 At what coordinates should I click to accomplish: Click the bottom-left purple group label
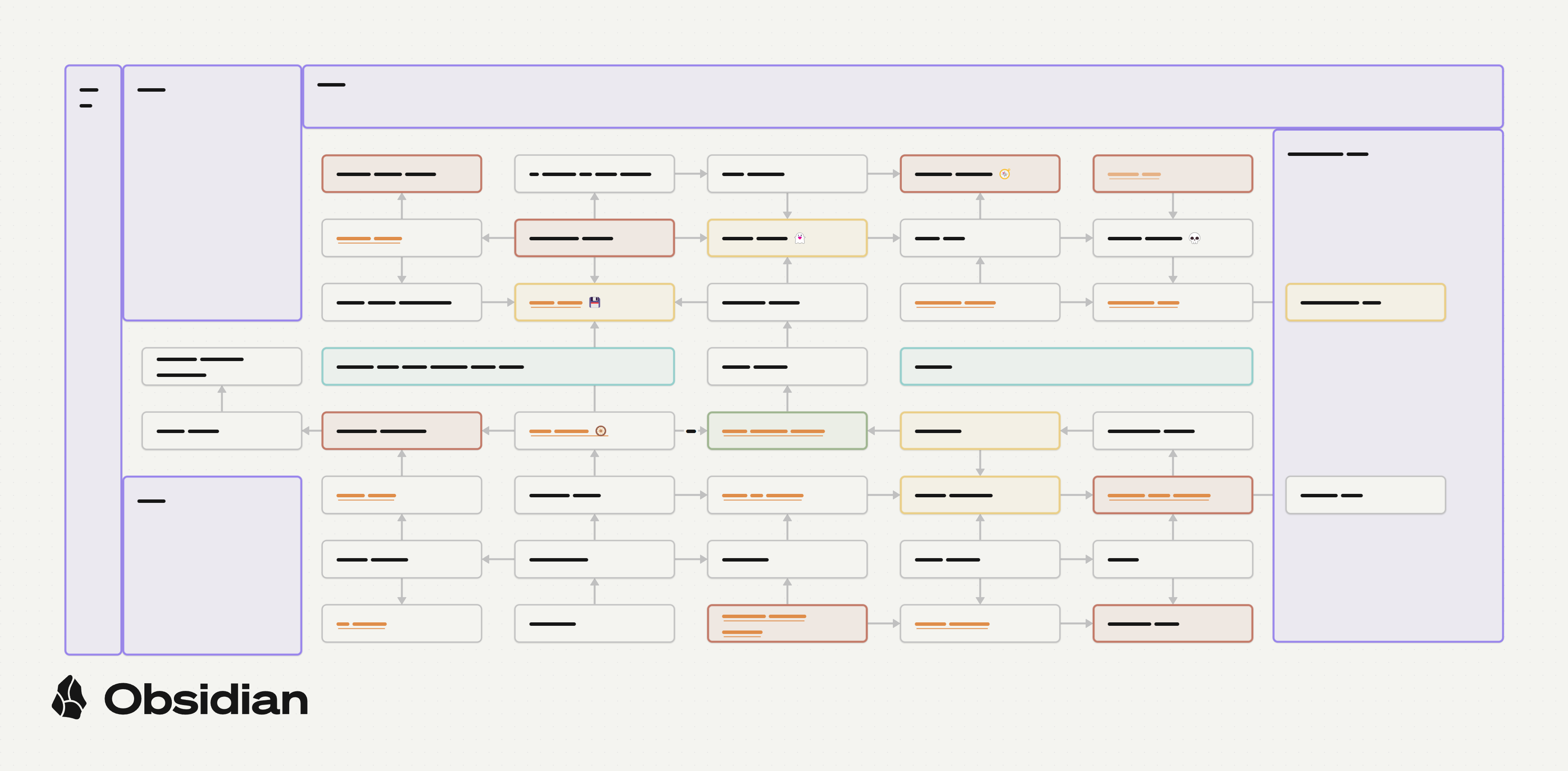pos(152,502)
